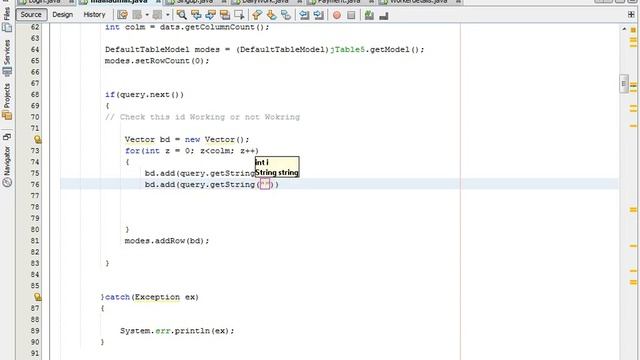Image resolution: width=640 pixels, height=360 pixels.
Task: Click the hint bulb beside the catch line
Action: 38,297
